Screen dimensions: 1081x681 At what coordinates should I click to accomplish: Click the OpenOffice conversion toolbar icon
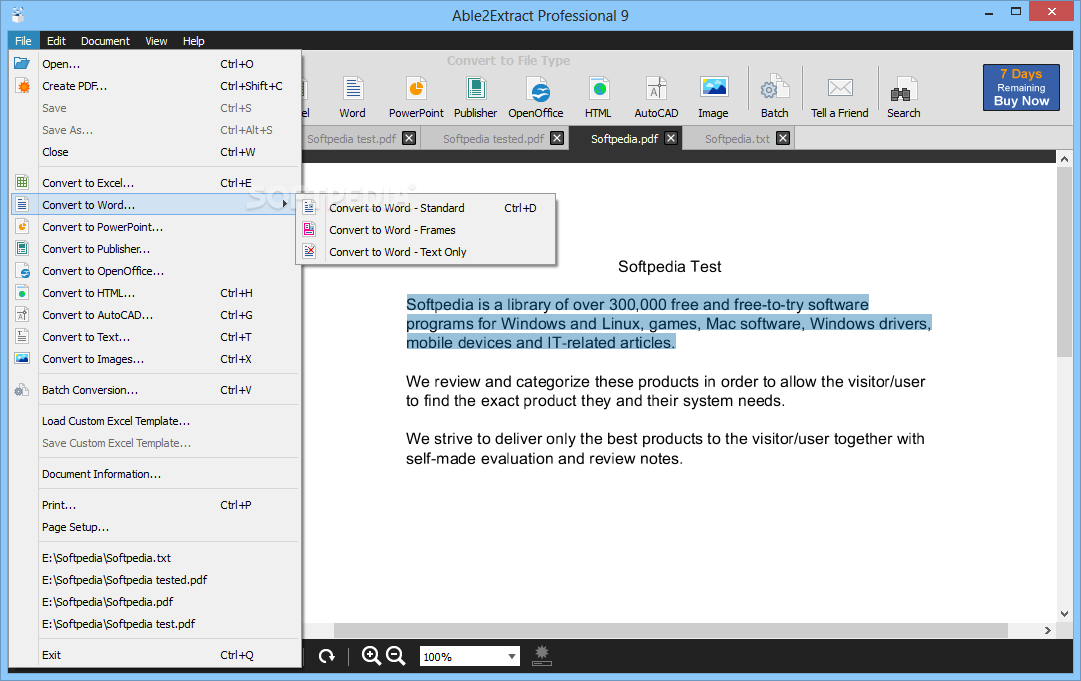[538, 90]
